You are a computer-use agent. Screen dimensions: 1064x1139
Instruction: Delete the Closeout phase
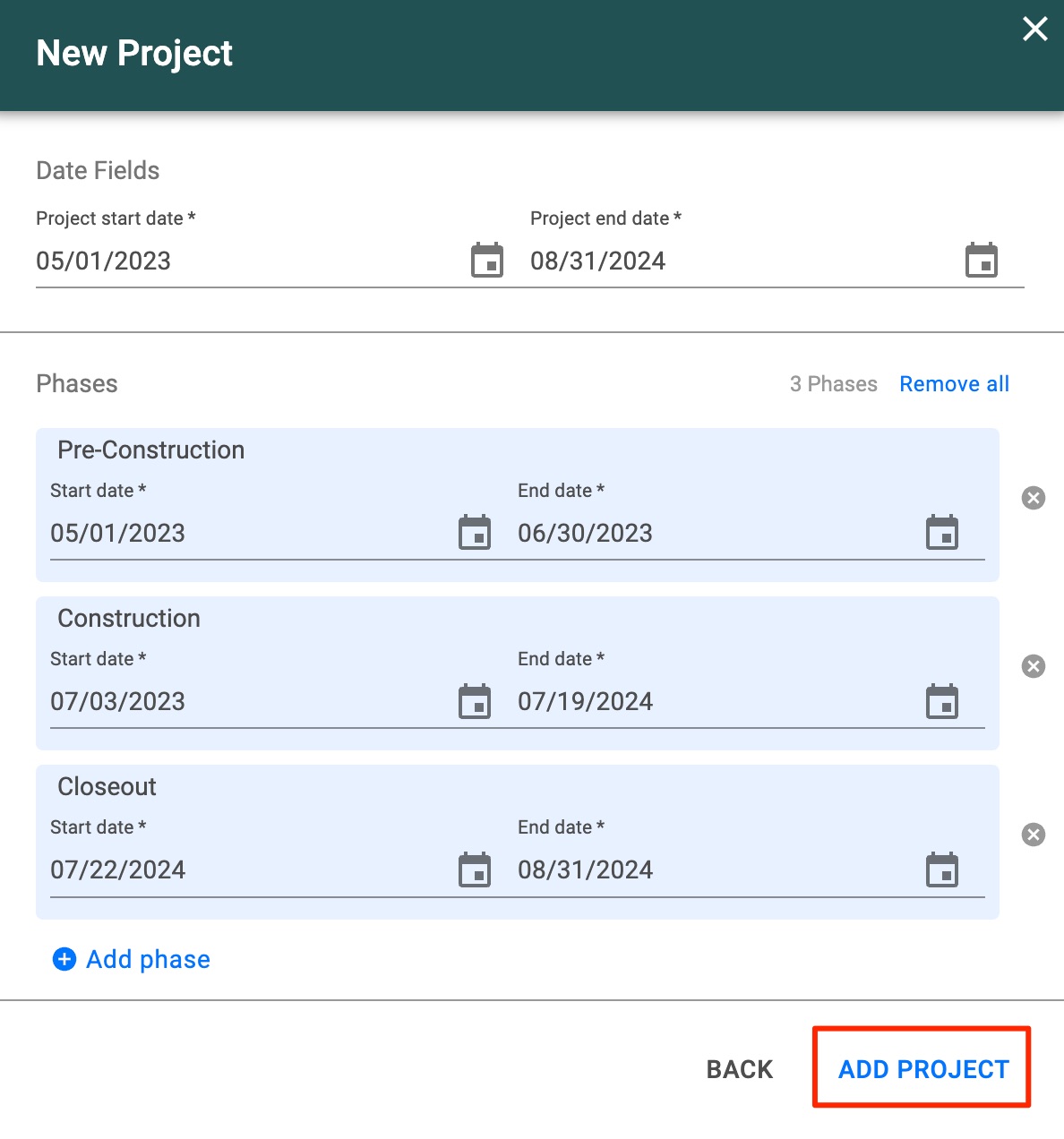[x=1034, y=835]
